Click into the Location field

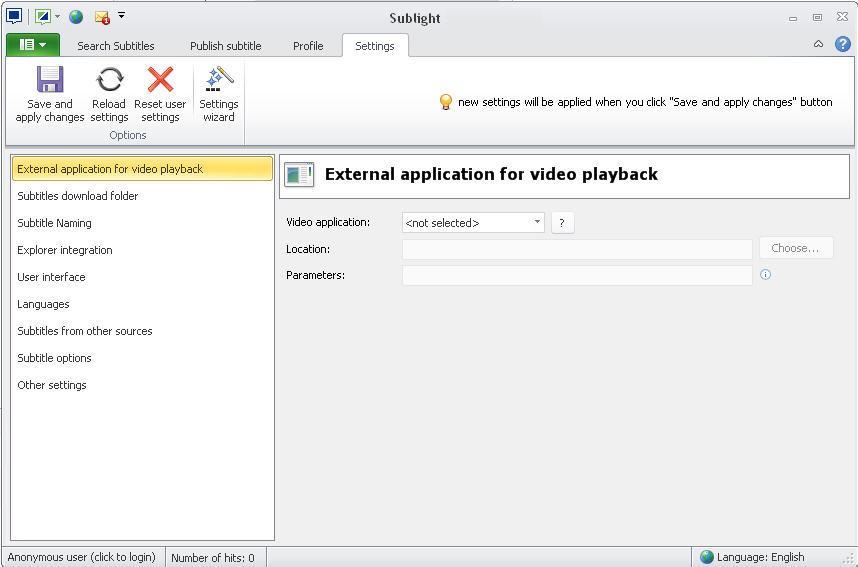tap(577, 249)
